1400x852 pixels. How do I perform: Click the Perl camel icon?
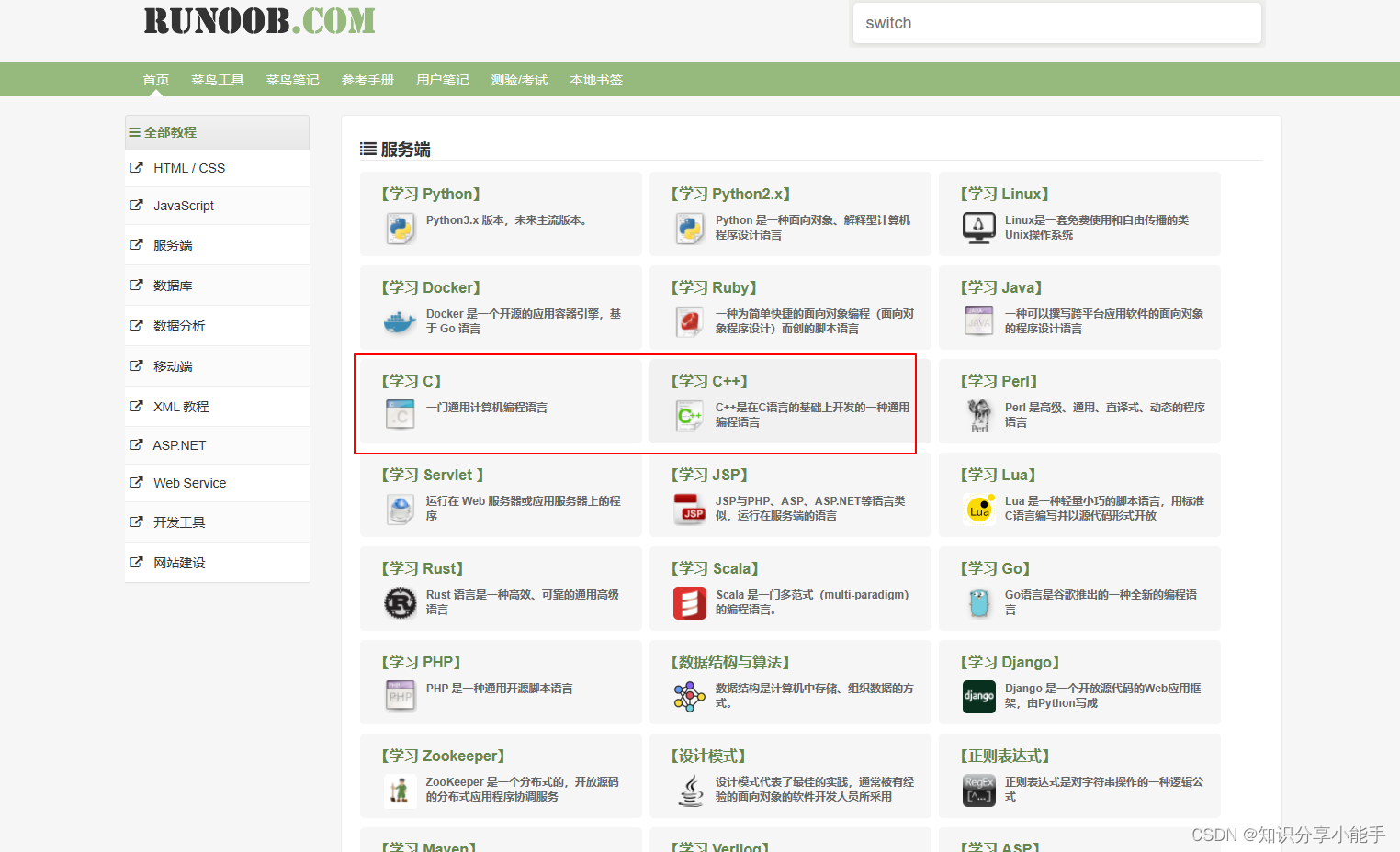point(979,415)
